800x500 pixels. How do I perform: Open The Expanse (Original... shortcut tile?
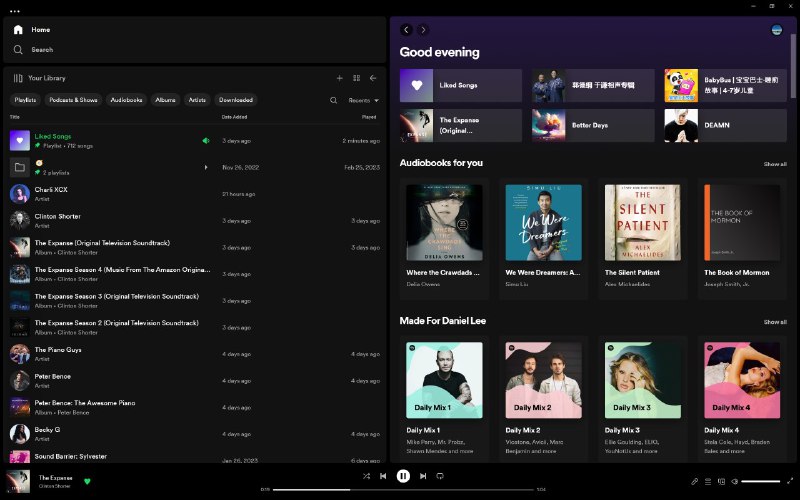point(461,125)
